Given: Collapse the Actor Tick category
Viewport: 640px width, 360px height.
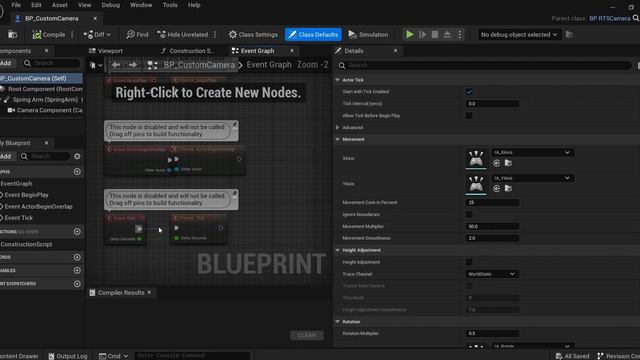Looking at the screenshot, I should click(x=338, y=80).
